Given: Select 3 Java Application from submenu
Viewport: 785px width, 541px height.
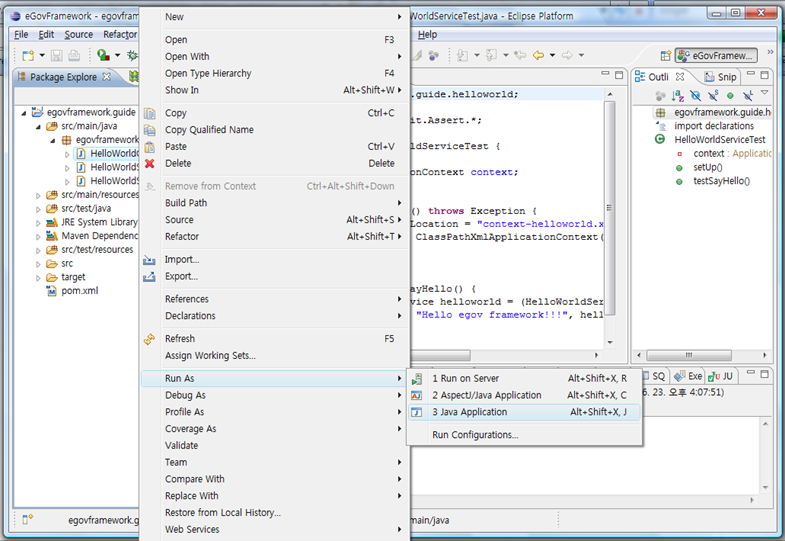Looking at the screenshot, I should [x=469, y=412].
